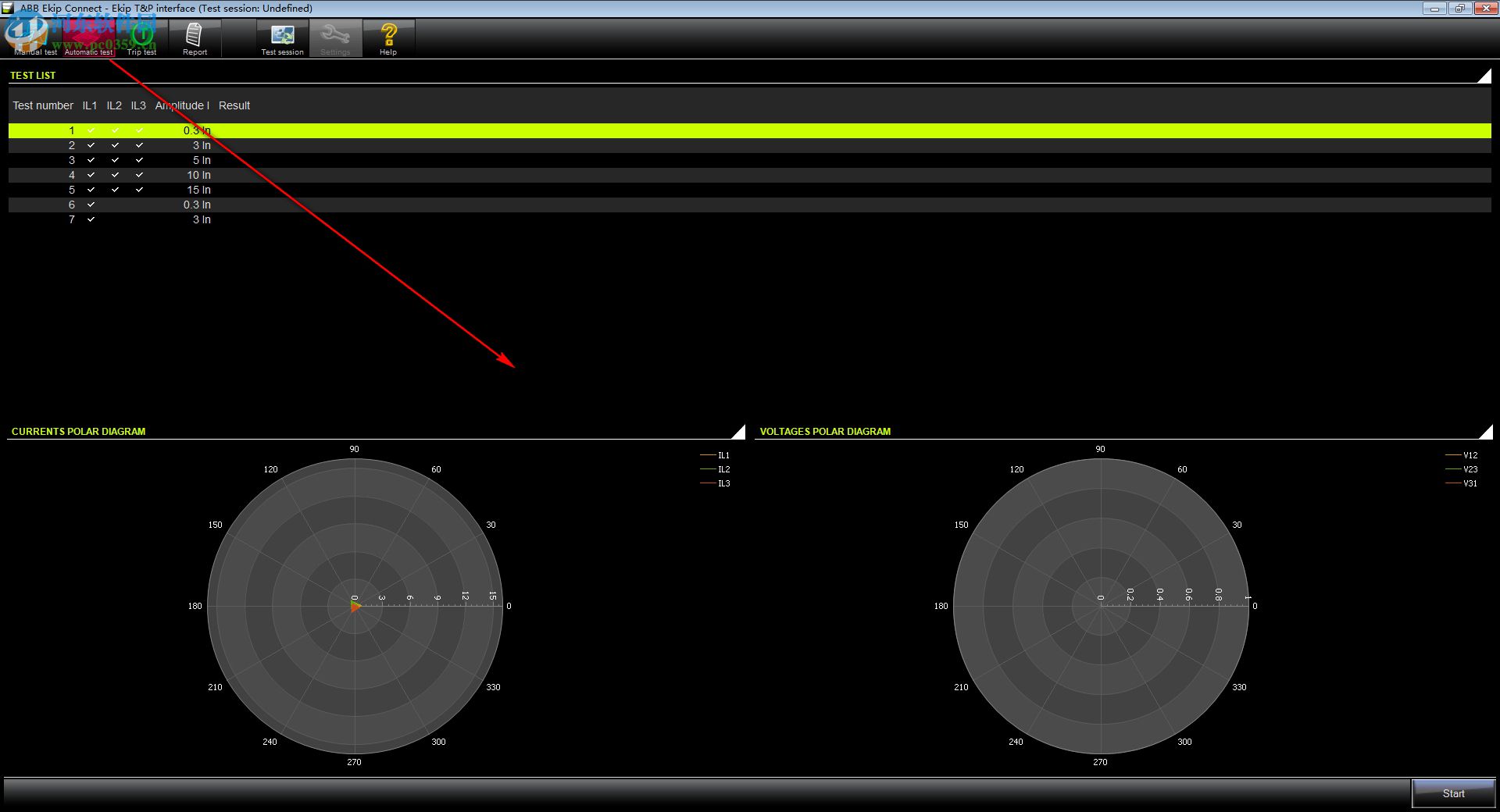1500x812 pixels.
Task: Click the Start button
Action: tap(1453, 793)
